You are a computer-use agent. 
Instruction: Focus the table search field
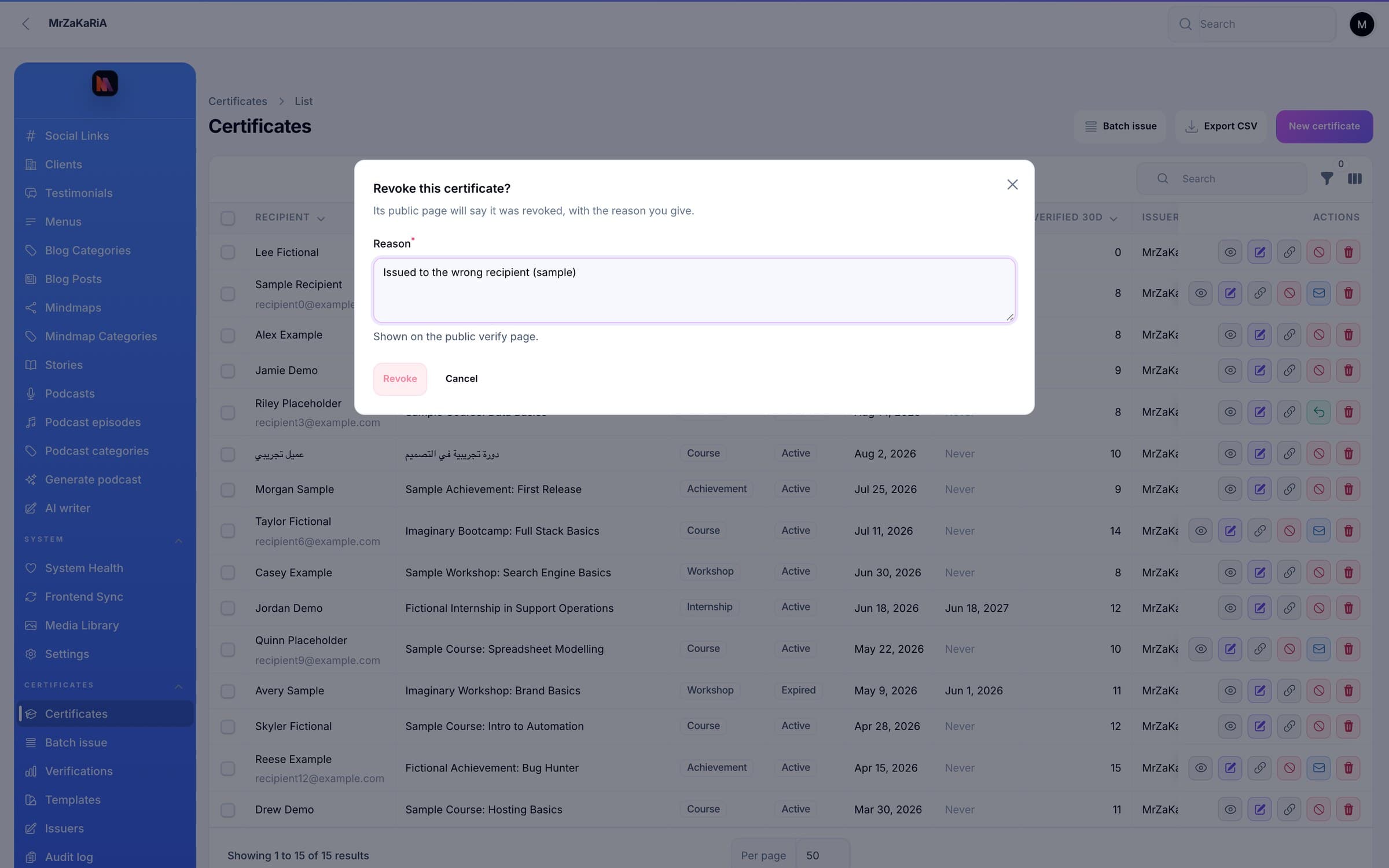(1221, 179)
